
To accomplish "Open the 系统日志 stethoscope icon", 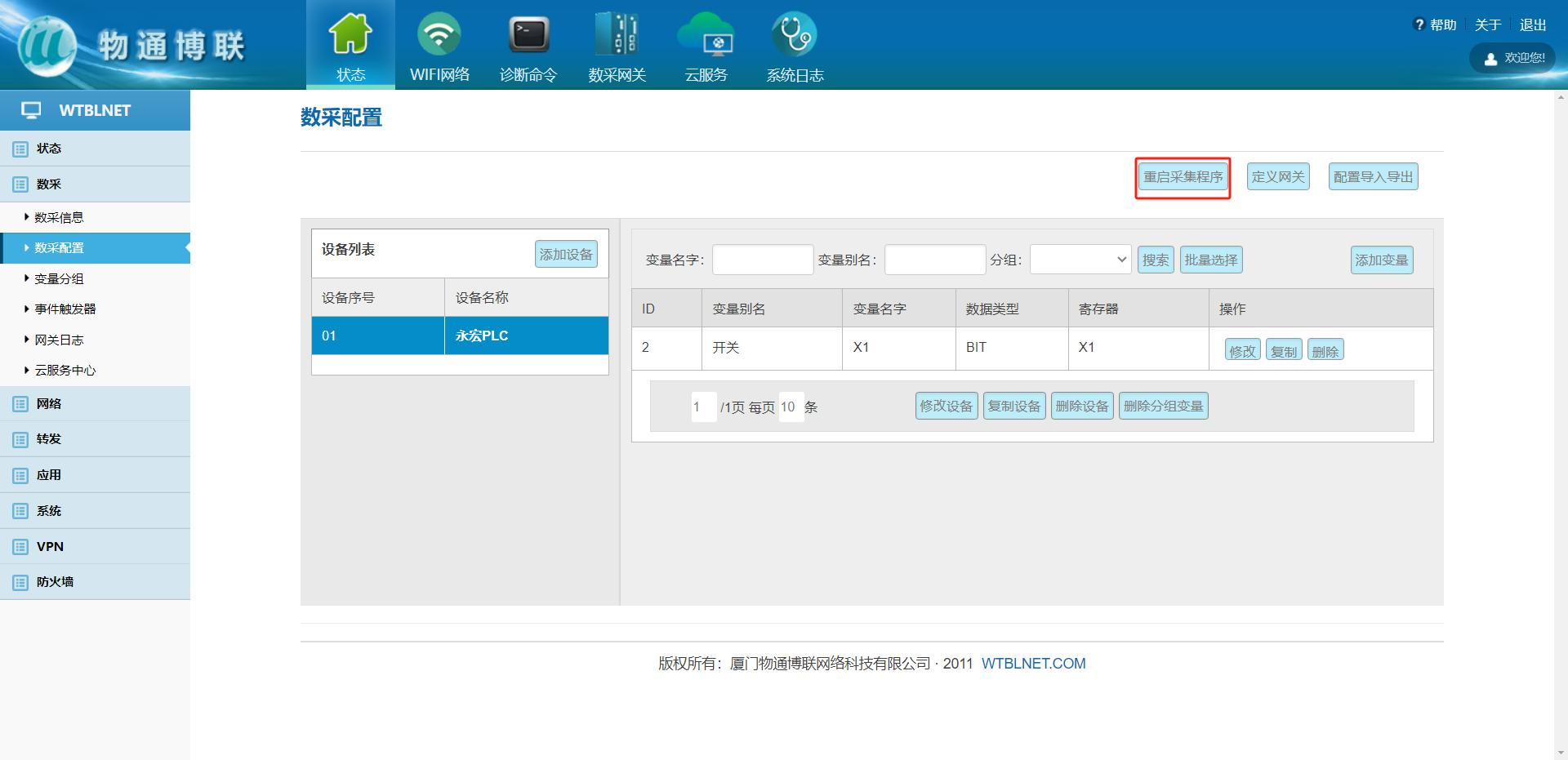I will coord(794,34).
